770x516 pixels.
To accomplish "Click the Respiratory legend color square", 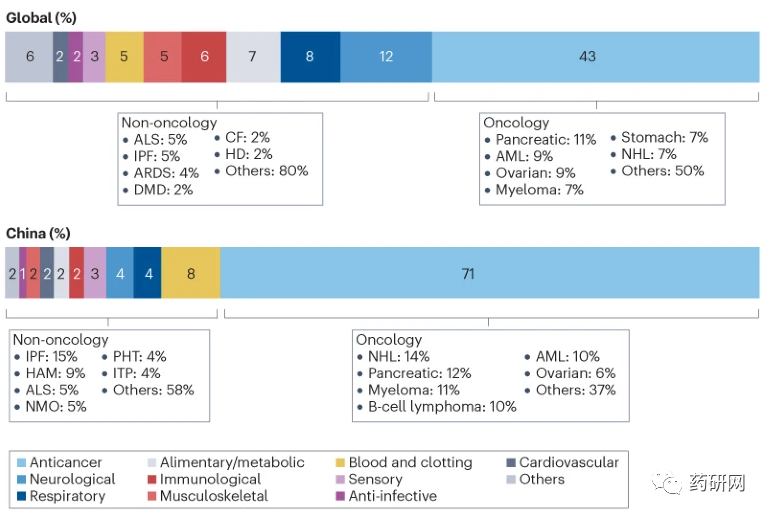I will [21, 496].
